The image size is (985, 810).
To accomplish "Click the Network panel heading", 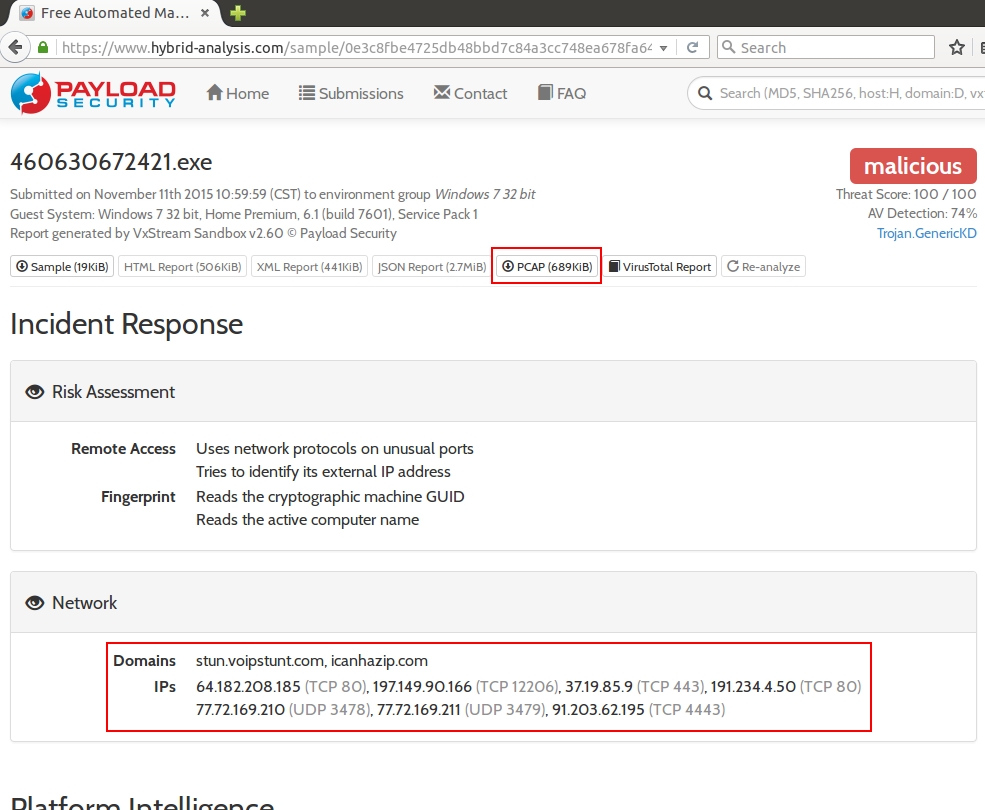I will coord(84,603).
